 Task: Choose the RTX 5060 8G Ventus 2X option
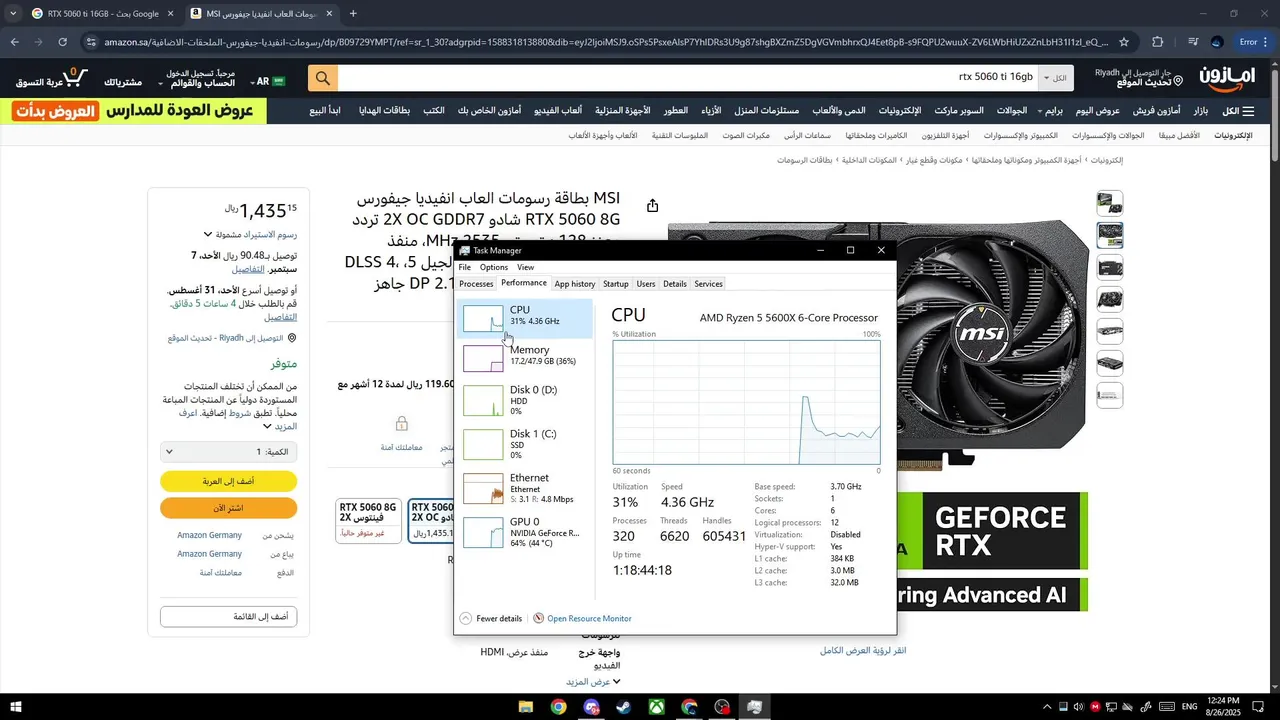click(x=368, y=520)
